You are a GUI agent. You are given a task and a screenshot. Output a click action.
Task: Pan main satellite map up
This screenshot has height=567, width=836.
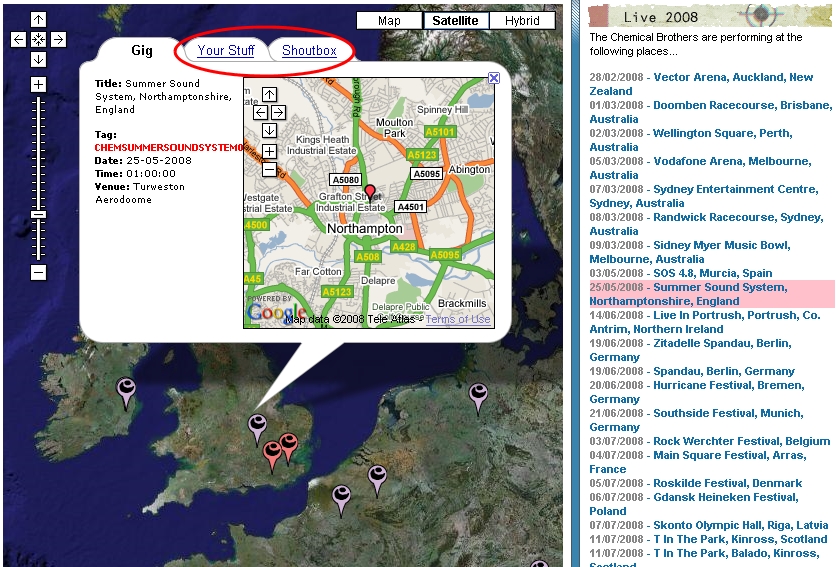coord(38,20)
